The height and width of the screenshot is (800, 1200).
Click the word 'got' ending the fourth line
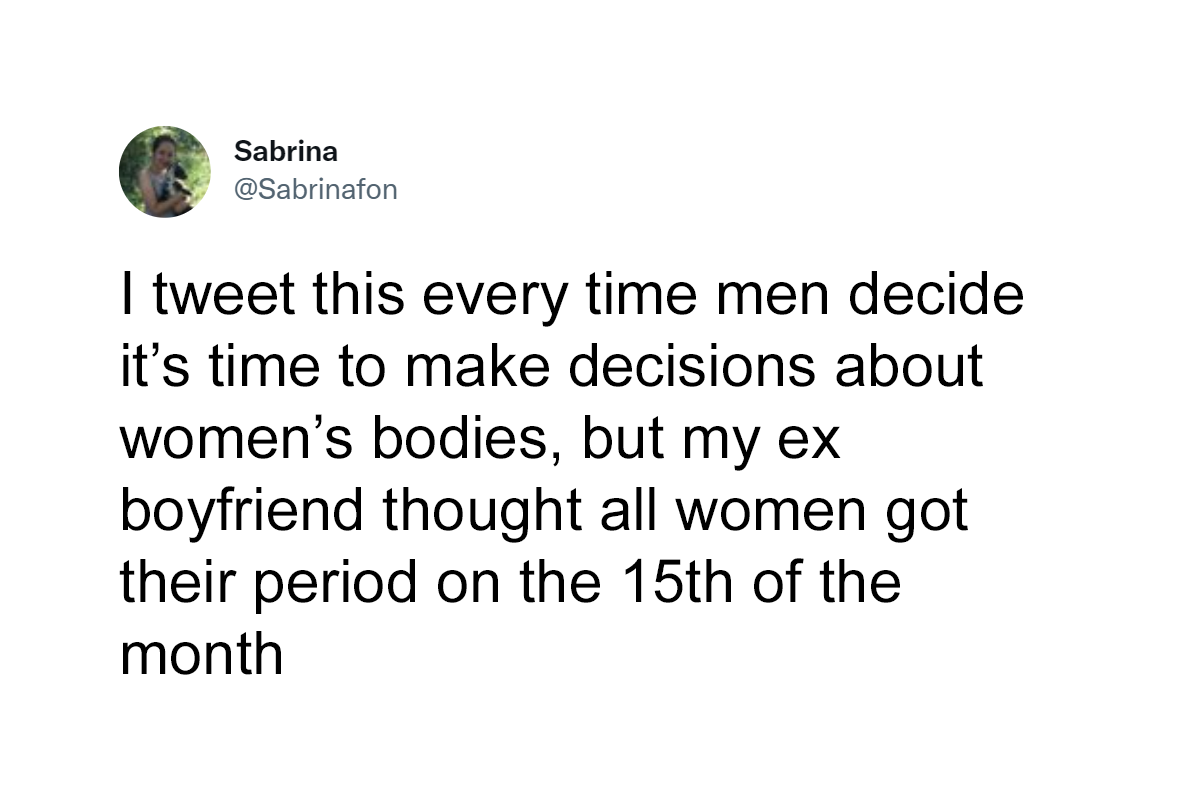click(929, 513)
